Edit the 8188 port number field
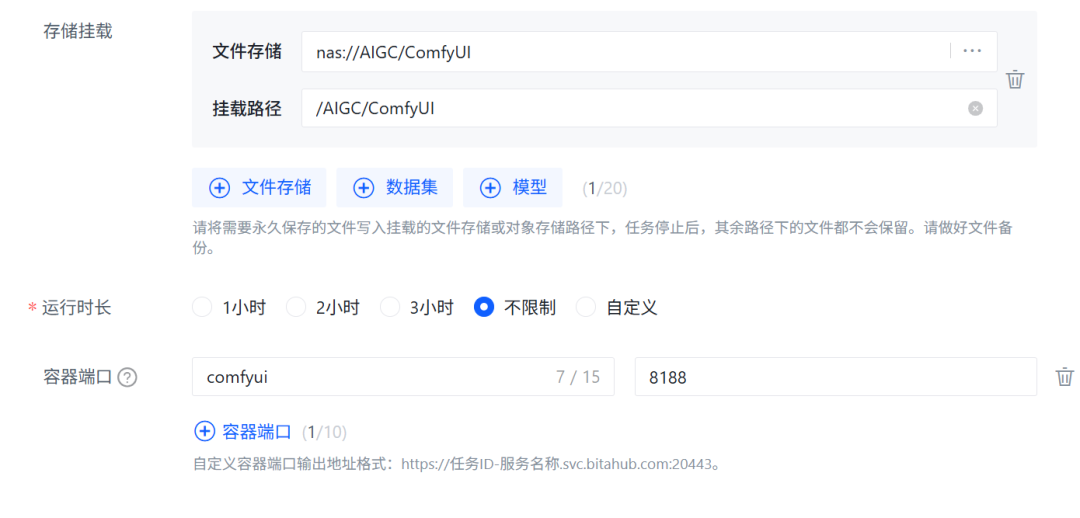The height and width of the screenshot is (518, 1080). click(x=835, y=377)
